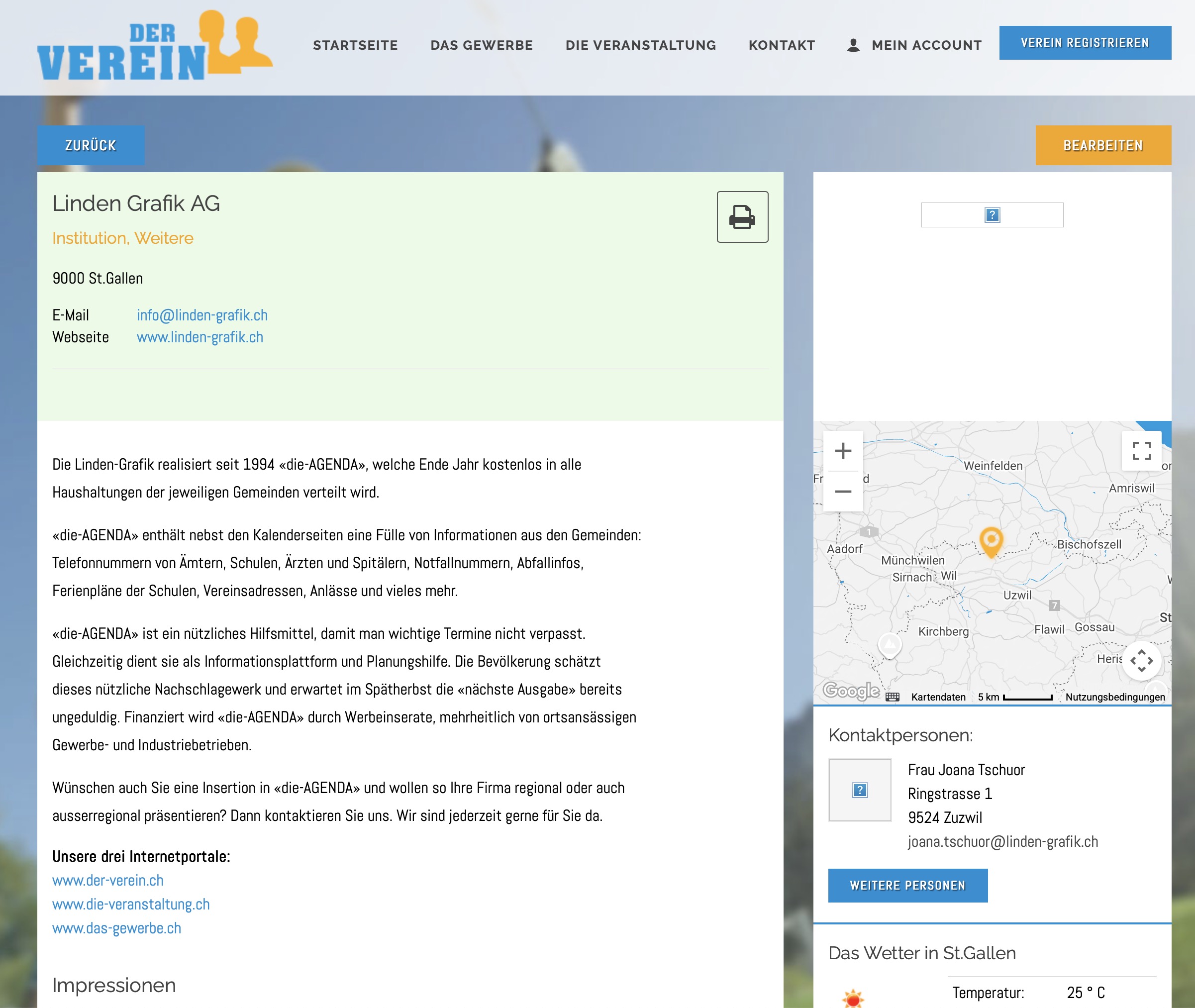
Task: Click Uzwil label on map
Action: pos(1017,595)
